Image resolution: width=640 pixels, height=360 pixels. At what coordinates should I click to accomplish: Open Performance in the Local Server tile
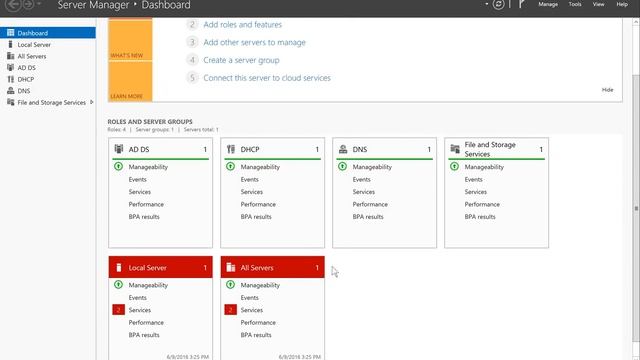(x=146, y=322)
